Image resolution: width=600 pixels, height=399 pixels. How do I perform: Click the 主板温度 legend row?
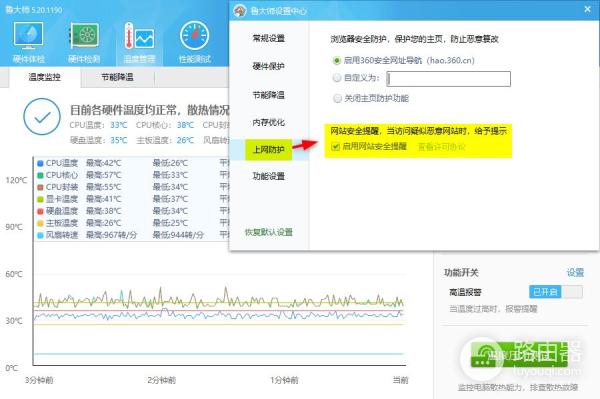(x=132, y=223)
